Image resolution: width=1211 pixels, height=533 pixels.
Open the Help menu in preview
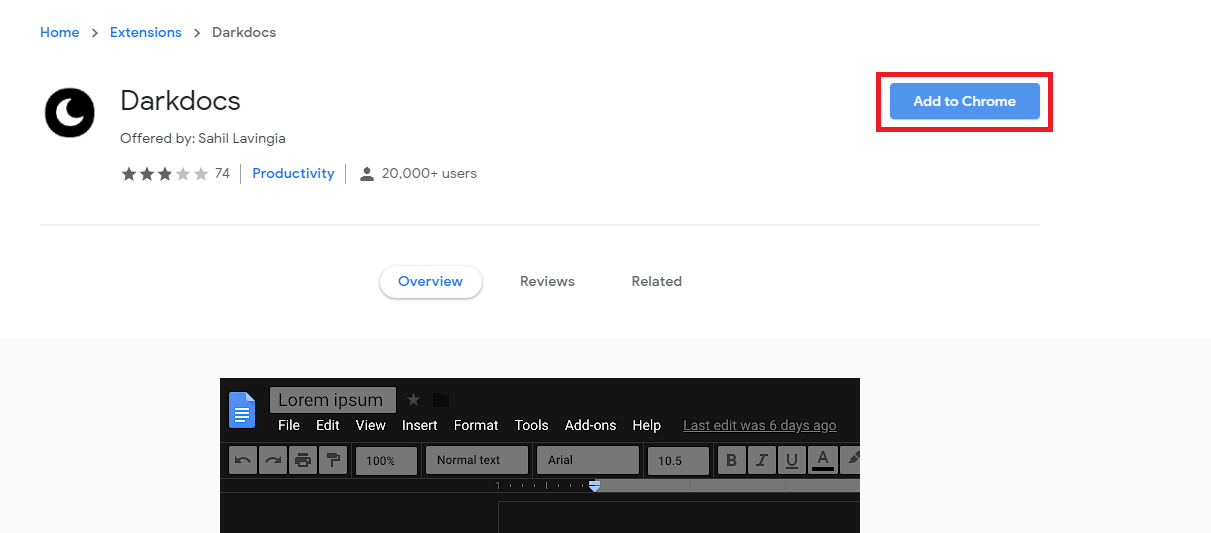[x=647, y=425]
